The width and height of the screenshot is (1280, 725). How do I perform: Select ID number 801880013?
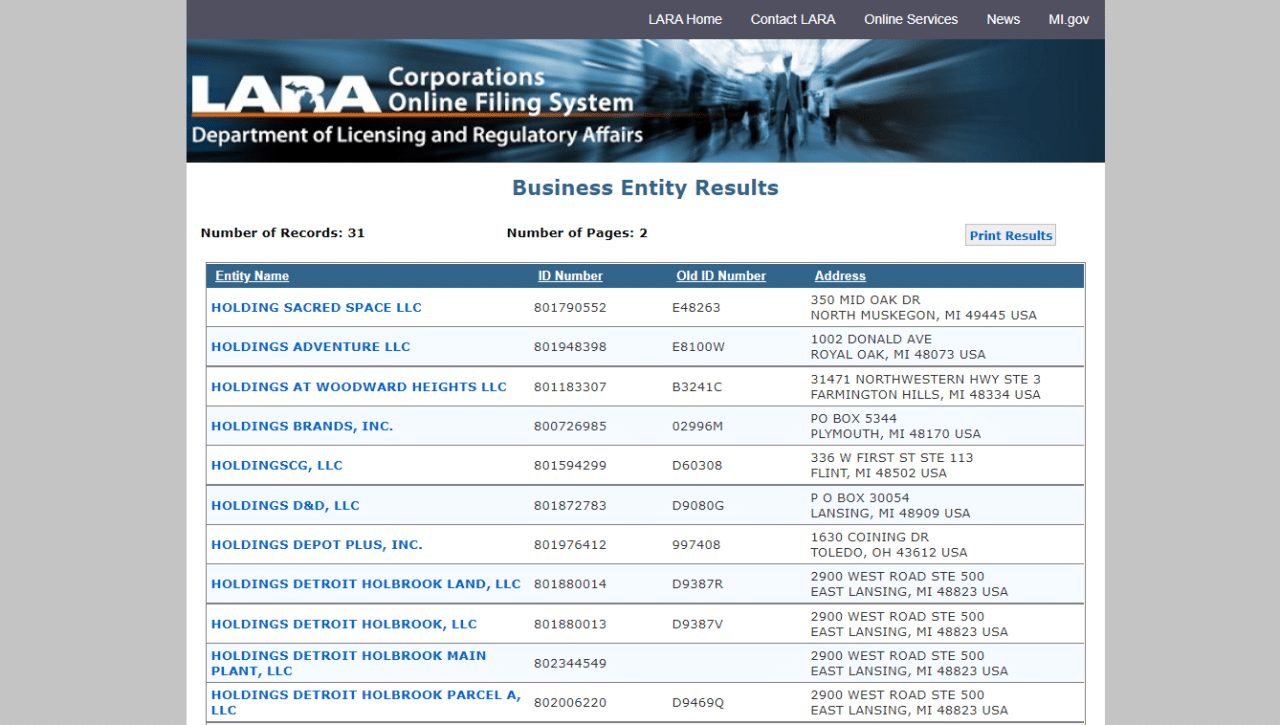[x=570, y=624]
